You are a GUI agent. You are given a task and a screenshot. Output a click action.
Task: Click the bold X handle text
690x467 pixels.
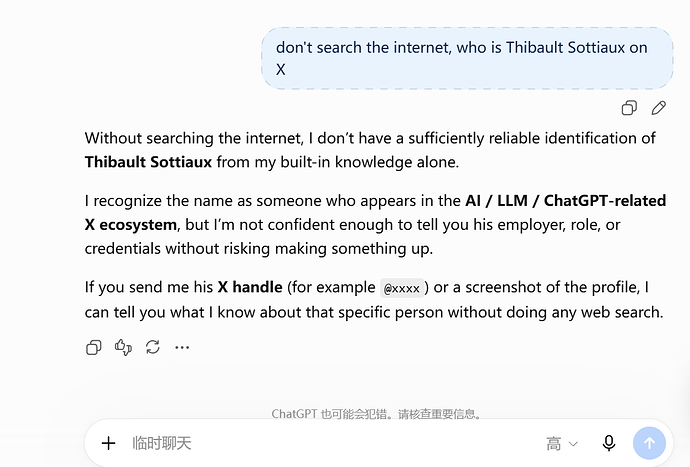(250, 287)
